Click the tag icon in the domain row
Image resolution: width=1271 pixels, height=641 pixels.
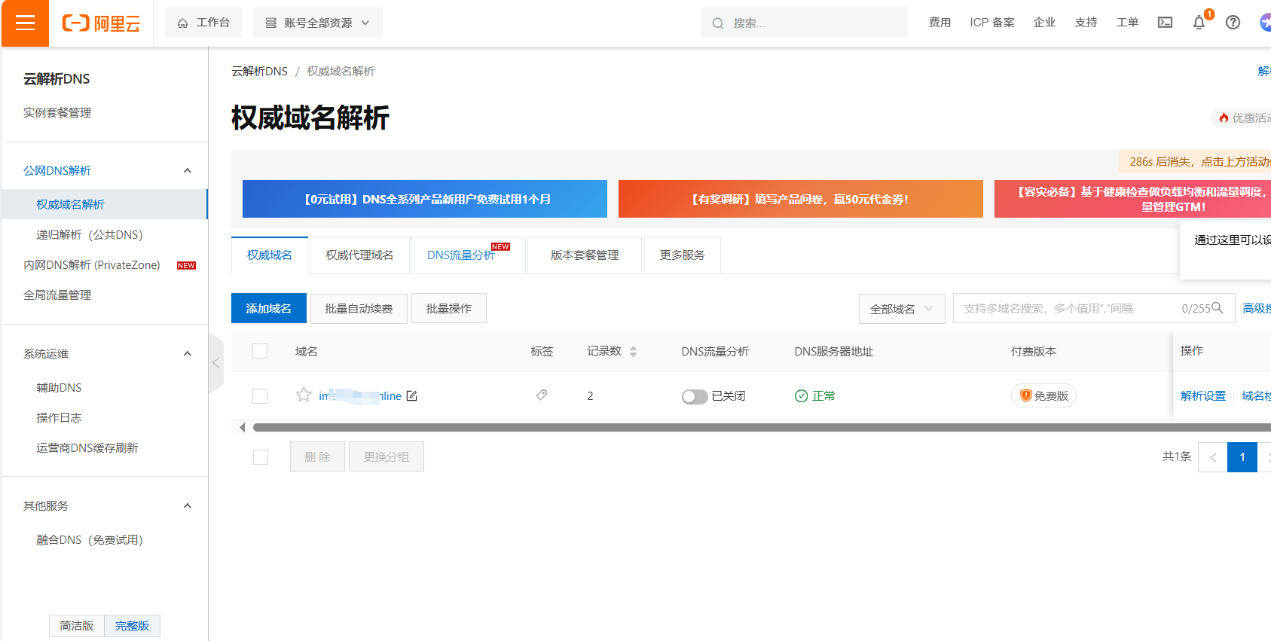coord(542,395)
